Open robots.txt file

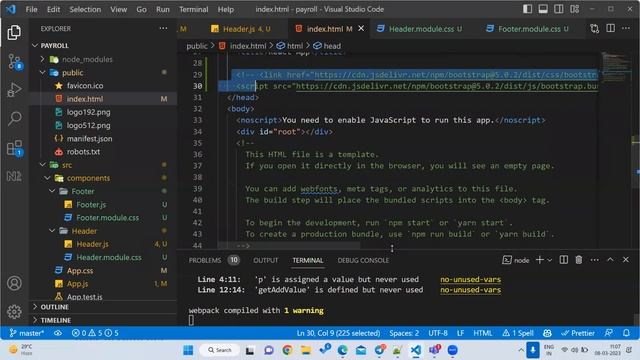coord(83,152)
